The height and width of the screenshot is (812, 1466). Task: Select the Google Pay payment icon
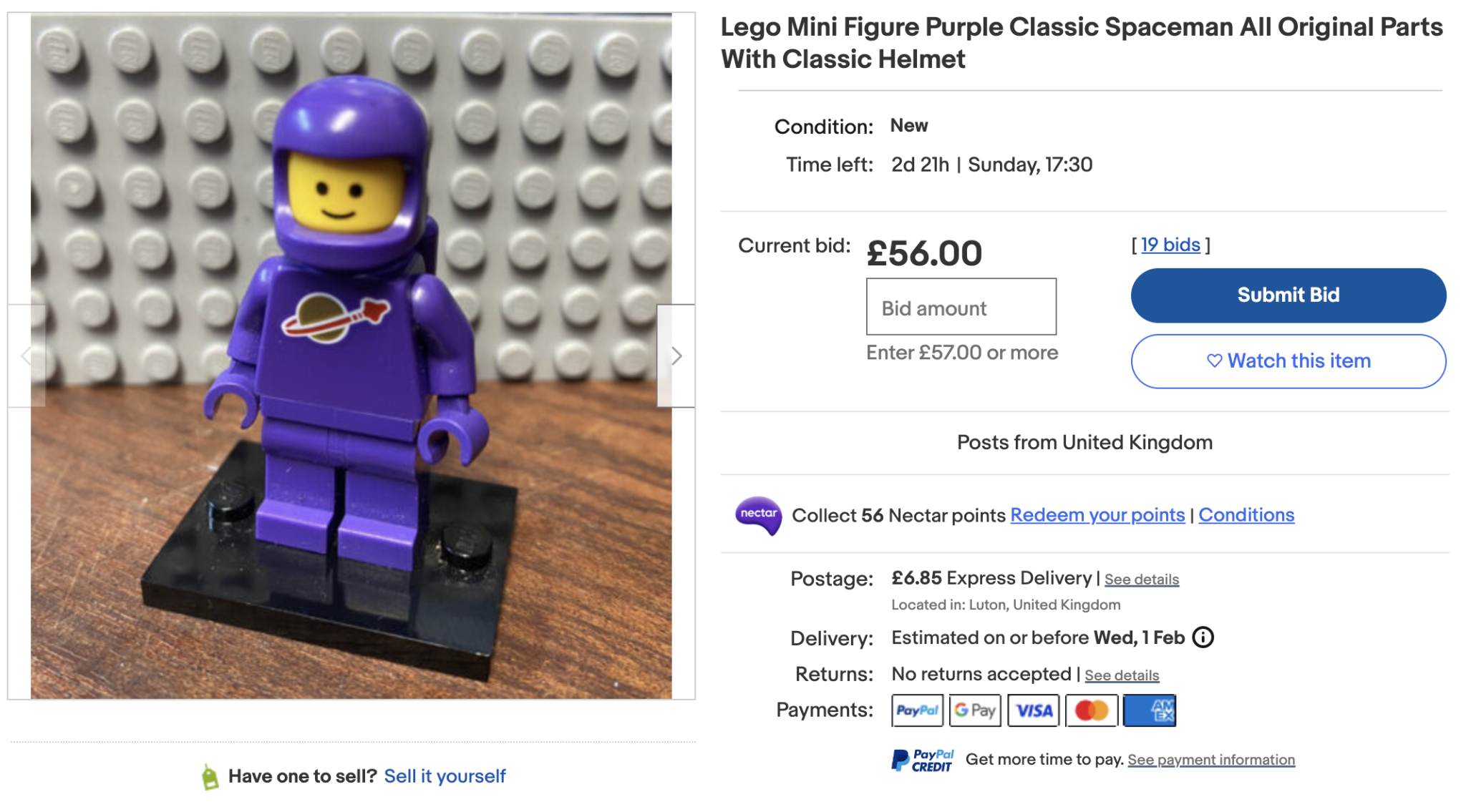pos(975,710)
